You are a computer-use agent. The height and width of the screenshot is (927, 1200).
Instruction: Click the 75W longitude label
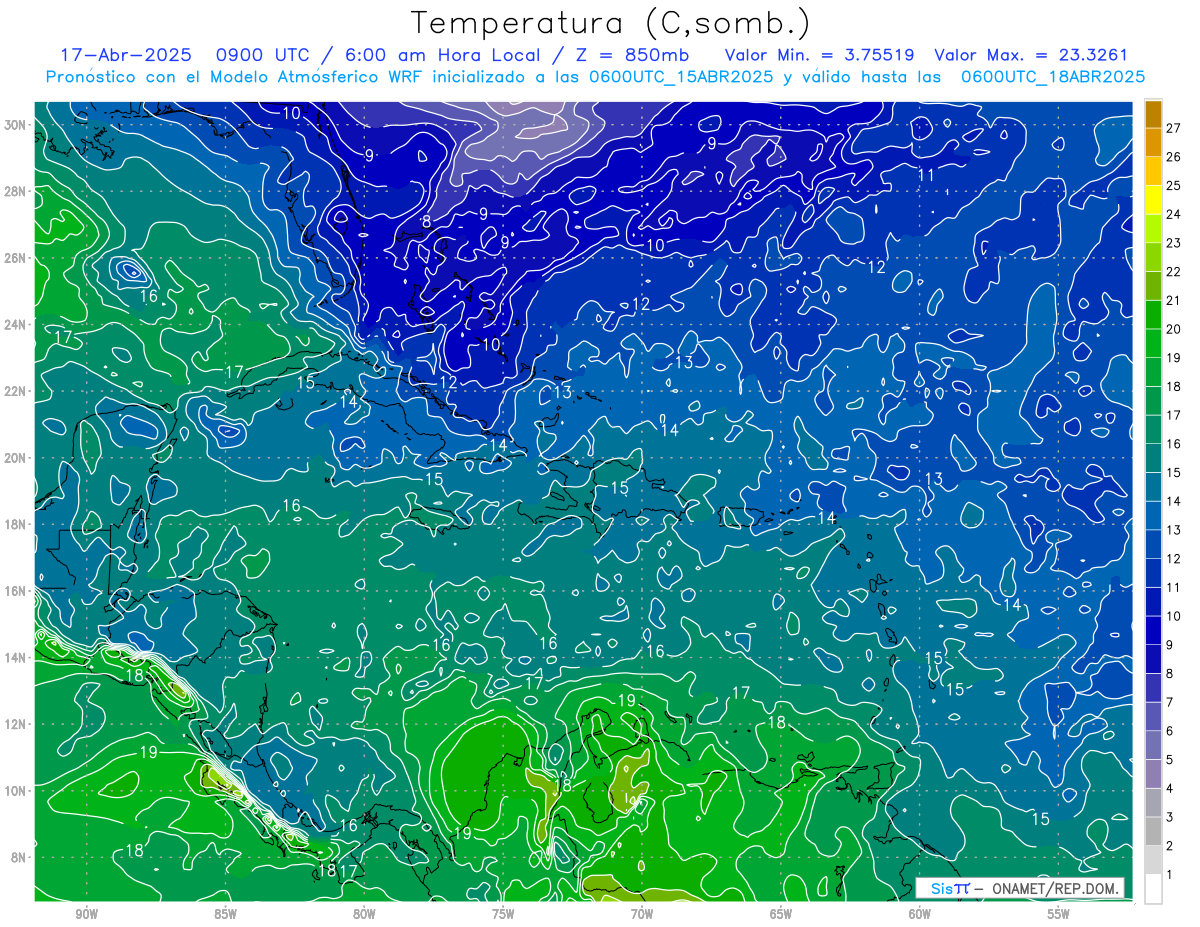(x=503, y=914)
